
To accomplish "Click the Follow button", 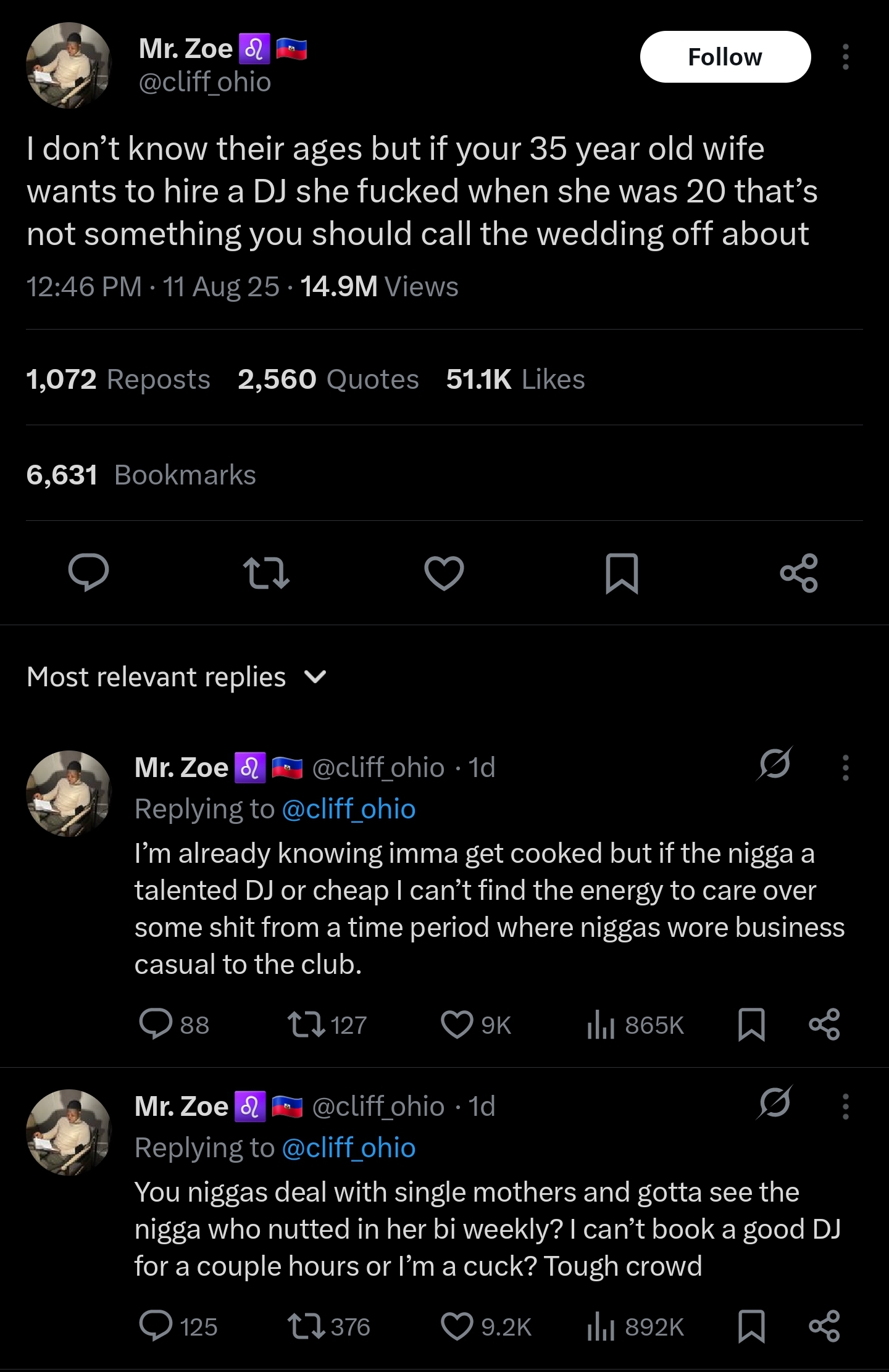I will point(725,57).
